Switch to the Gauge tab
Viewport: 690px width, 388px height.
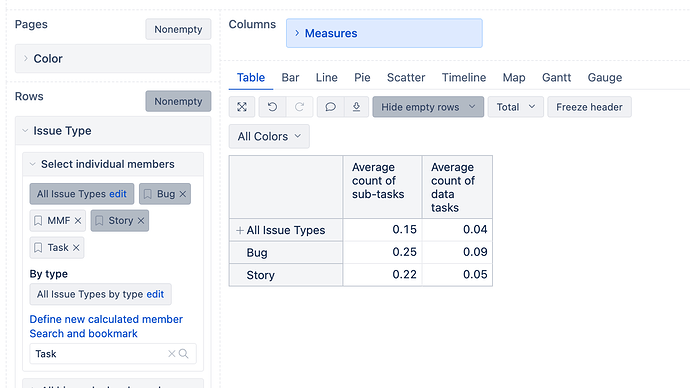point(605,77)
